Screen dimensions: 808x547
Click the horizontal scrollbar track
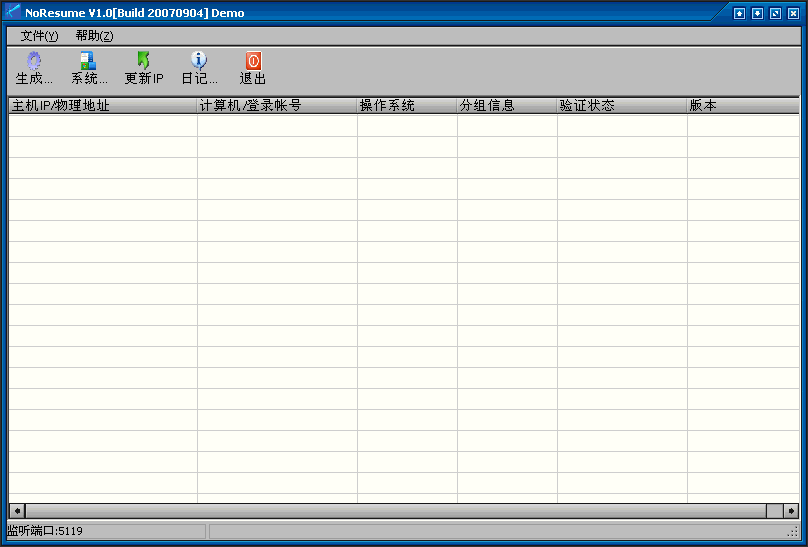pyautogui.click(x=400, y=511)
